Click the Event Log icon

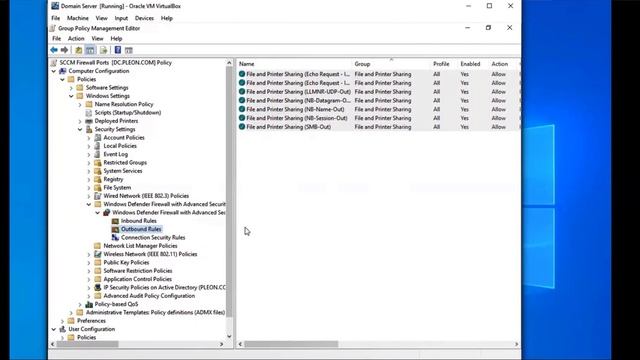tap(98, 154)
